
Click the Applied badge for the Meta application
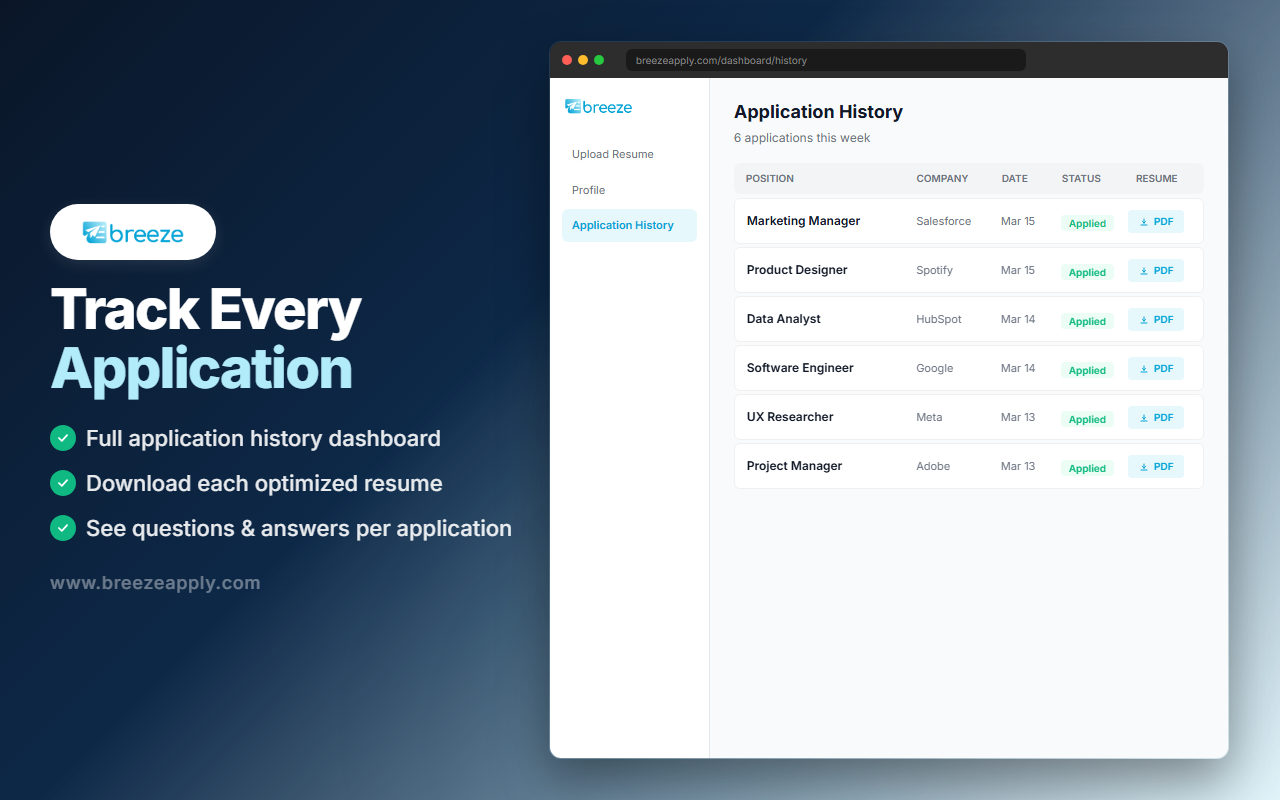pos(1087,419)
